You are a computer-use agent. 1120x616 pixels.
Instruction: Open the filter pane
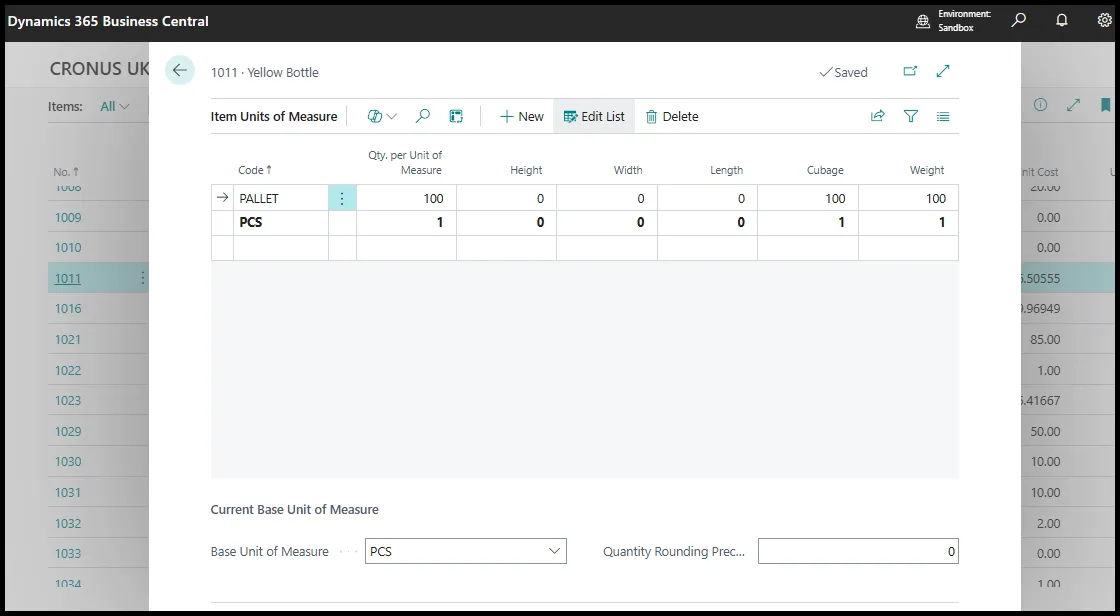(x=911, y=116)
